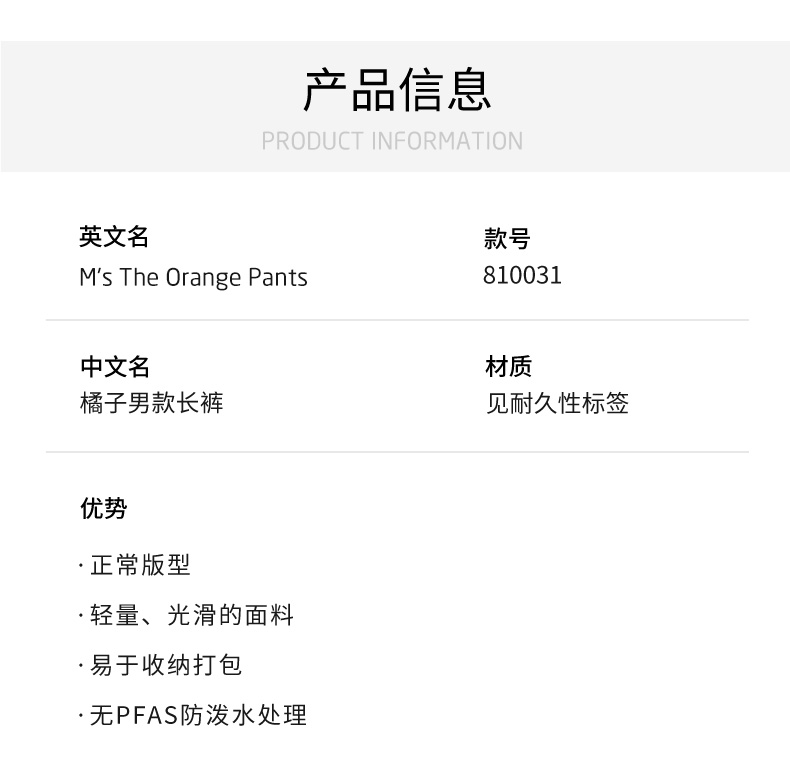Screen dimensions: 790x769
Task: Select the 正常版型 advantage text
Action: 140,565
